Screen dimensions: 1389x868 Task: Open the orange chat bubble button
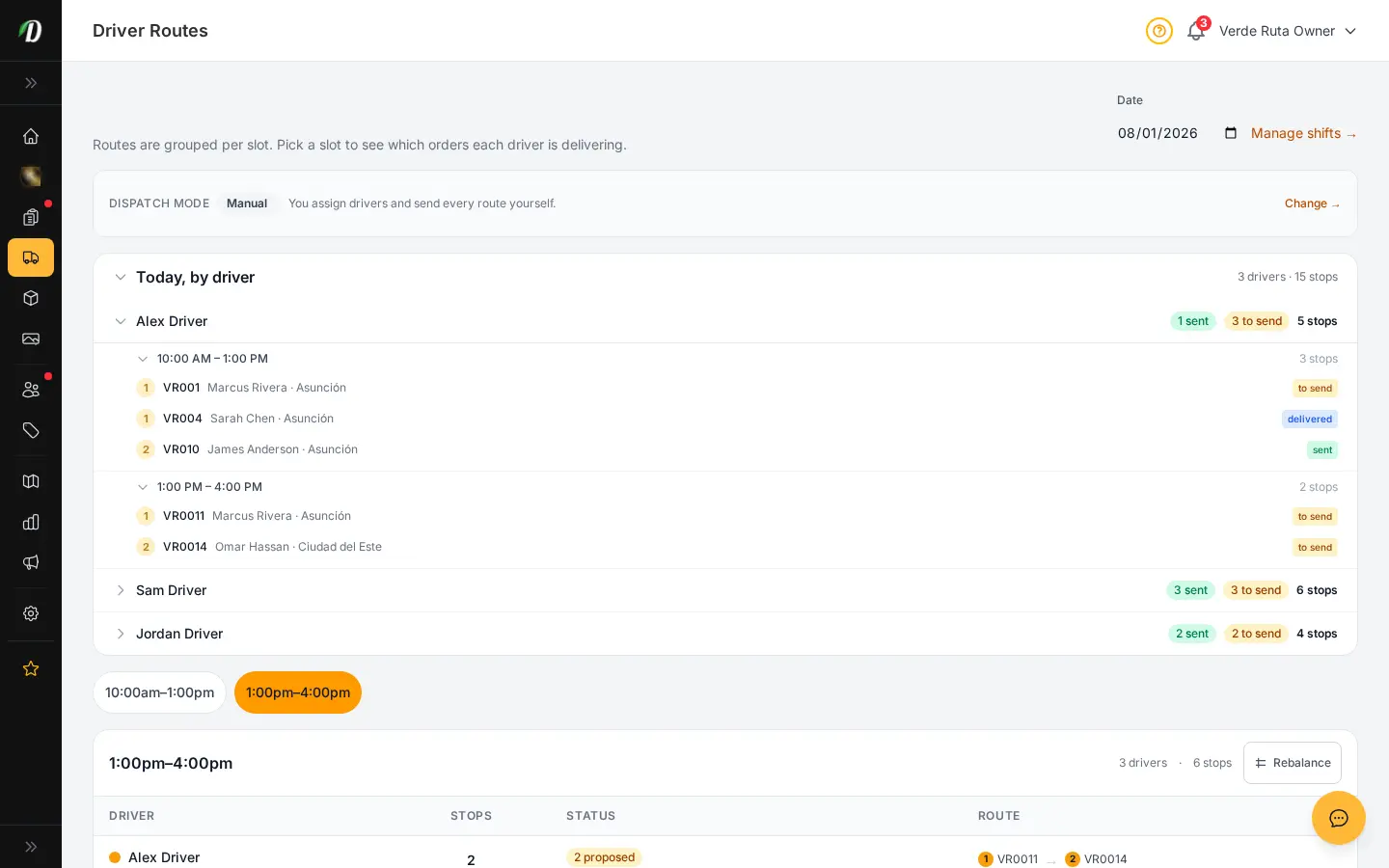pyautogui.click(x=1339, y=818)
